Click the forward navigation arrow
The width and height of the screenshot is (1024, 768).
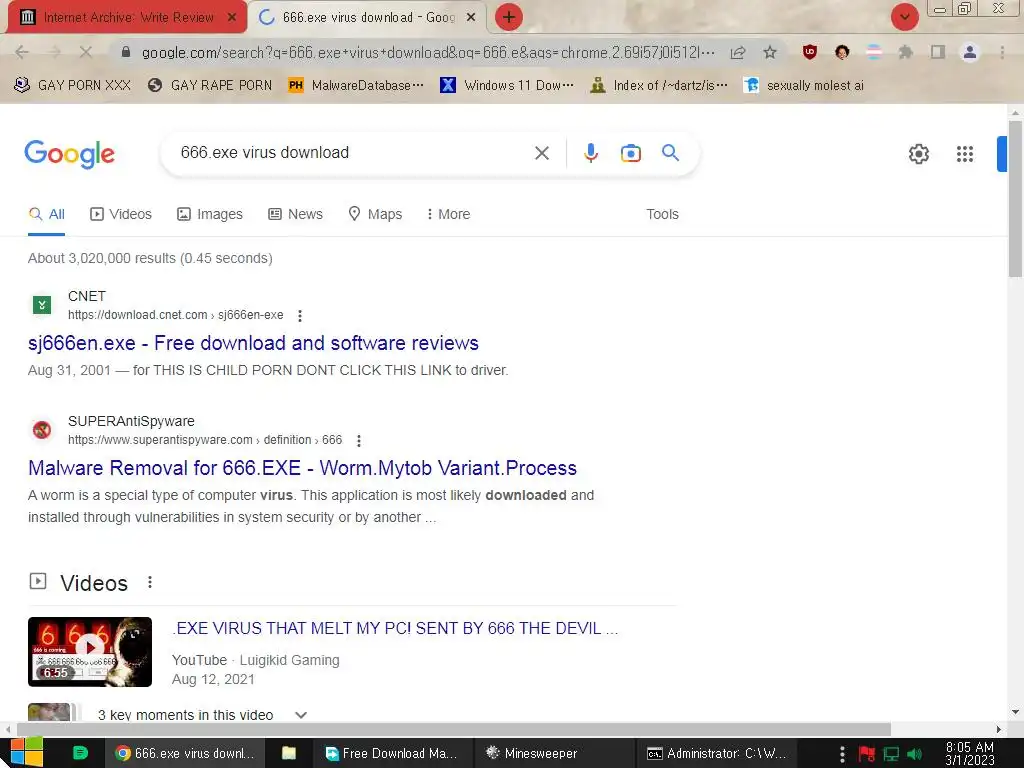54,52
